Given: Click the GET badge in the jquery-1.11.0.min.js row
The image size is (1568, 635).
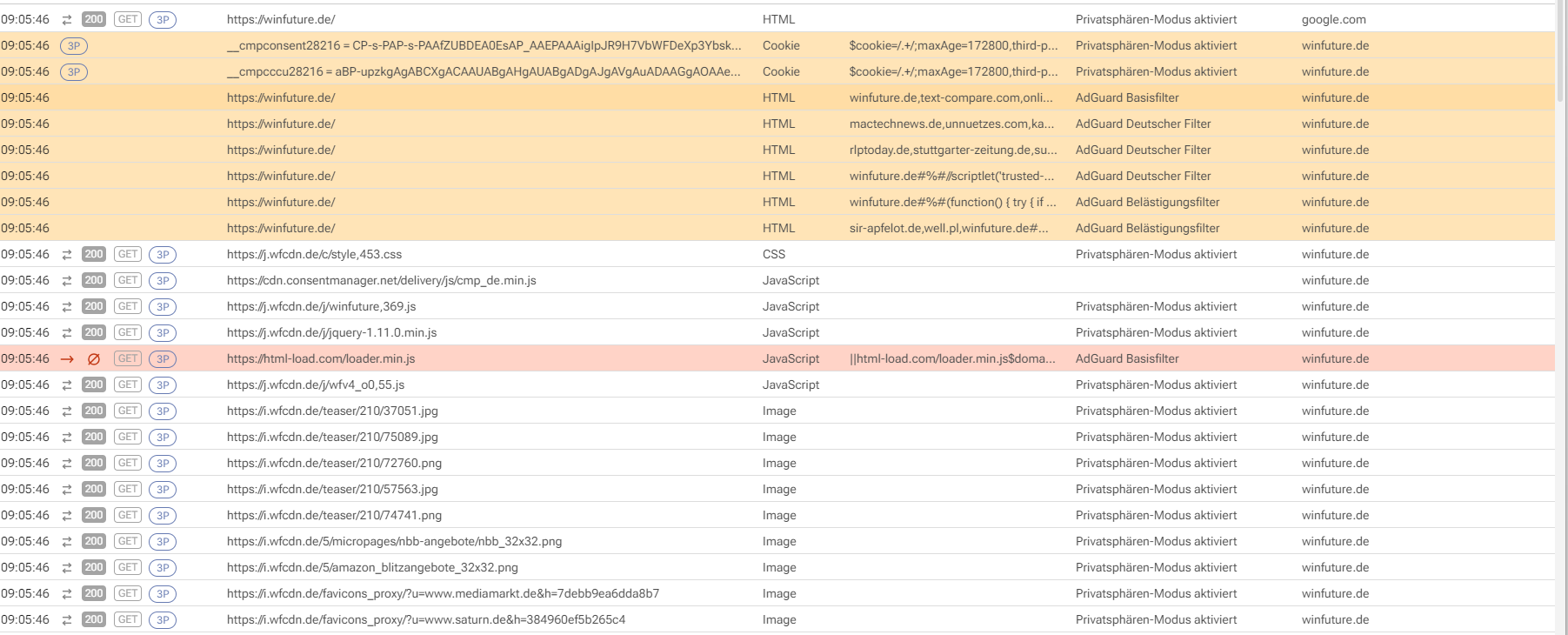Looking at the screenshot, I should [128, 332].
